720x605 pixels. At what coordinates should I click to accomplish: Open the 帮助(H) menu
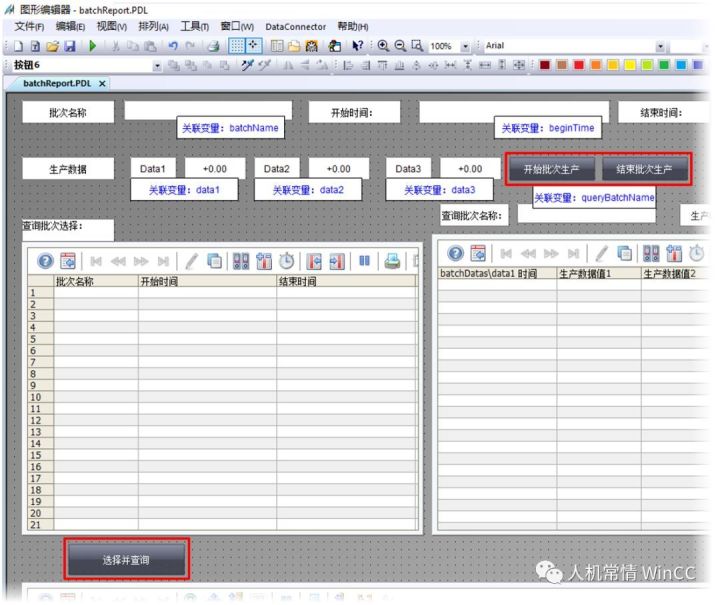(x=353, y=27)
